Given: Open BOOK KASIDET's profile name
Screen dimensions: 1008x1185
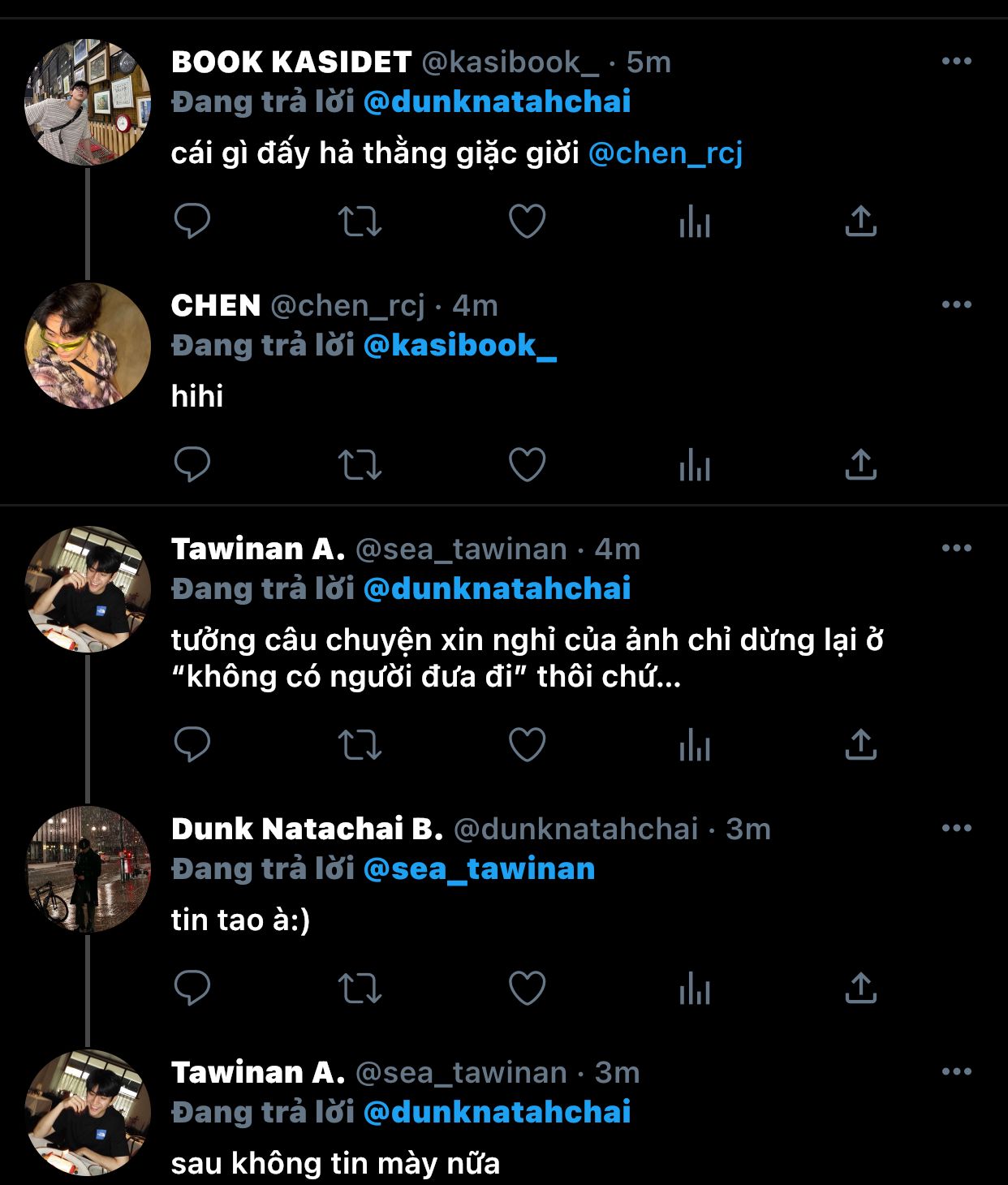Looking at the screenshot, I should 291,62.
